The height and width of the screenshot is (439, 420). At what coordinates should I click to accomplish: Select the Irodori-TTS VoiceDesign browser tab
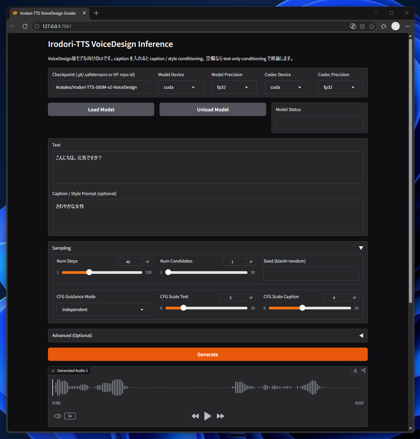click(49, 13)
